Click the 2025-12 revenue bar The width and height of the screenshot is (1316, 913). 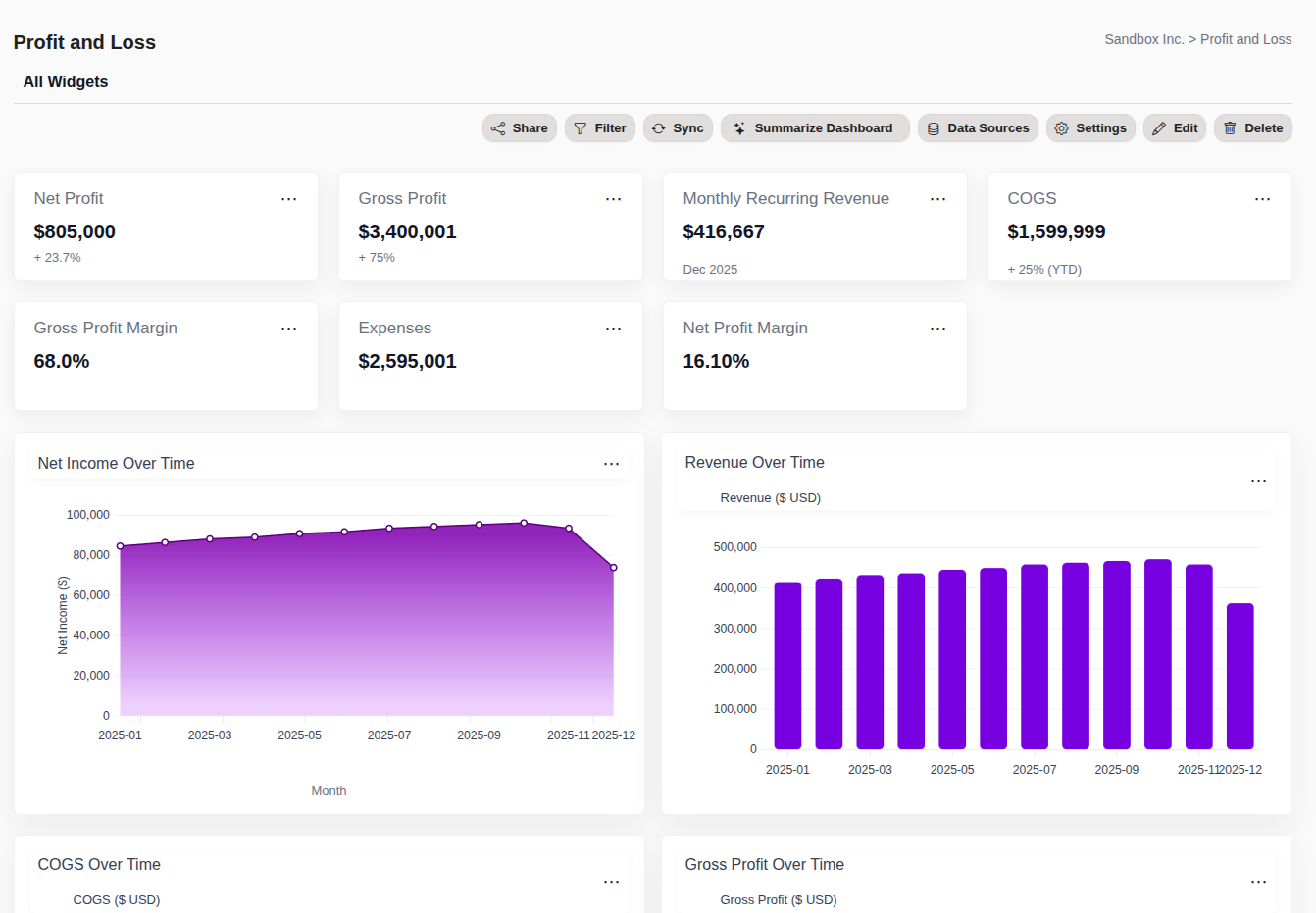click(x=1240, y=676)
